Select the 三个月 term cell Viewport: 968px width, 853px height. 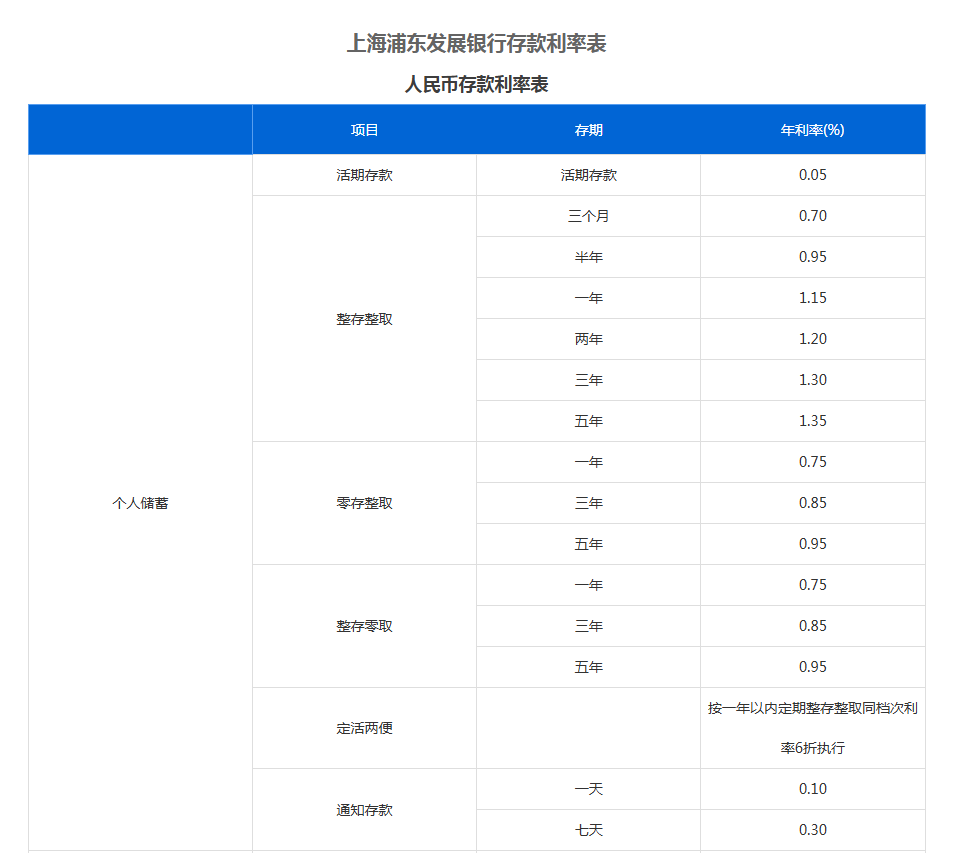(x=588, y=216)
